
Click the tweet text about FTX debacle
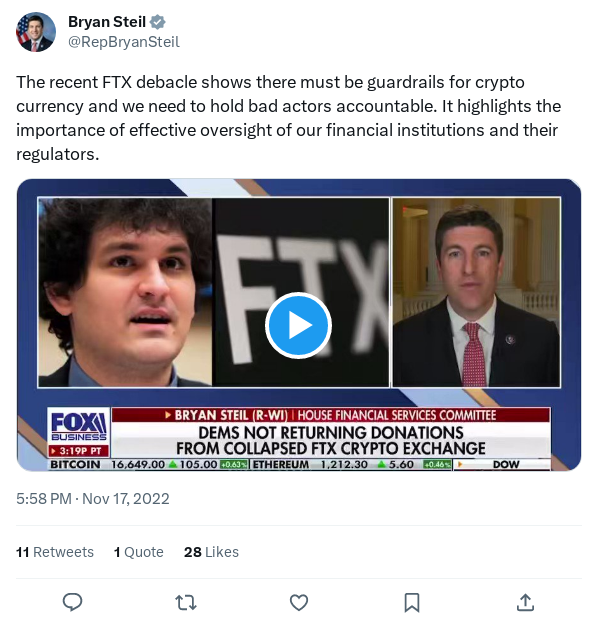(x=289, y=118)
